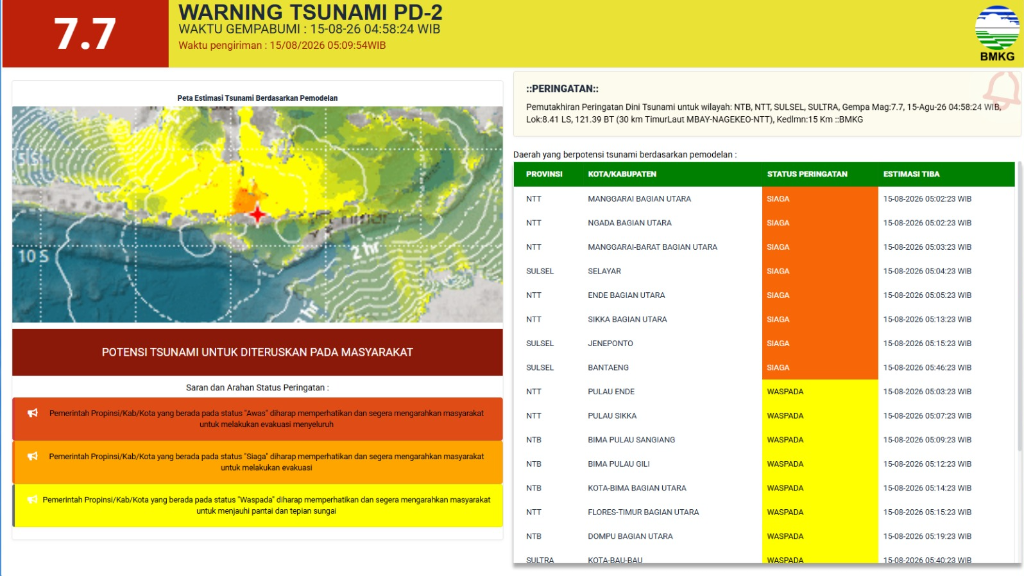Select FLORES-TIMUR BAGIAN UTARA row

tap(764, 512)
